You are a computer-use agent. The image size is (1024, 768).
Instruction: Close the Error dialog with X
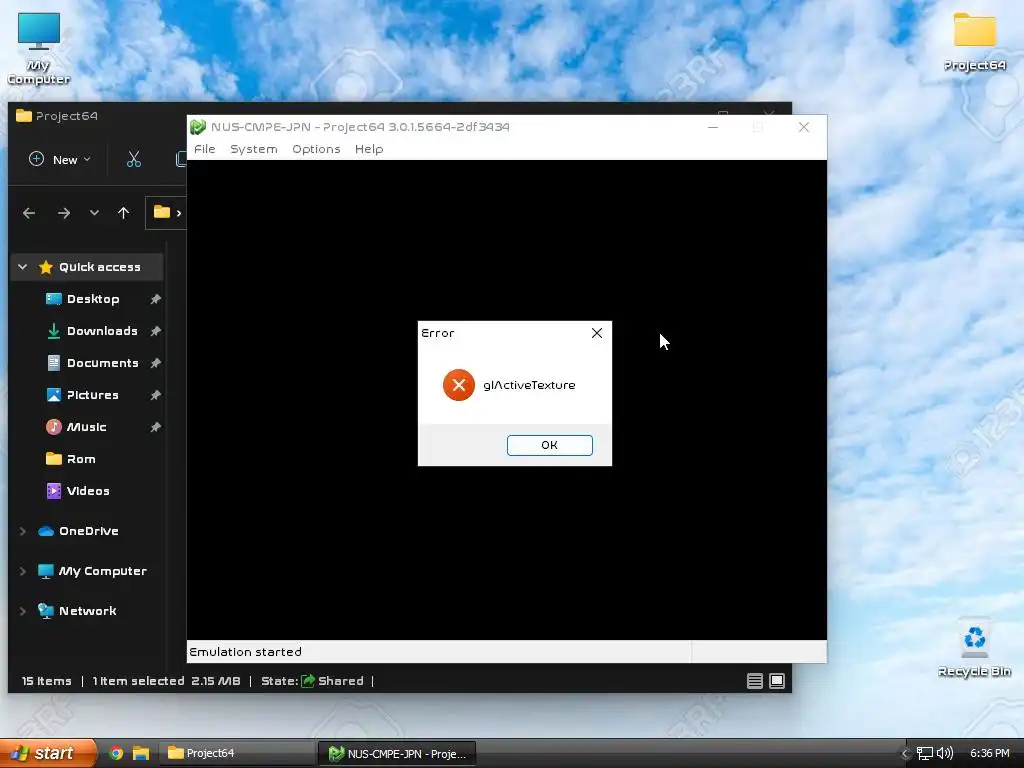pyautogui.click(x=596, y=333)
